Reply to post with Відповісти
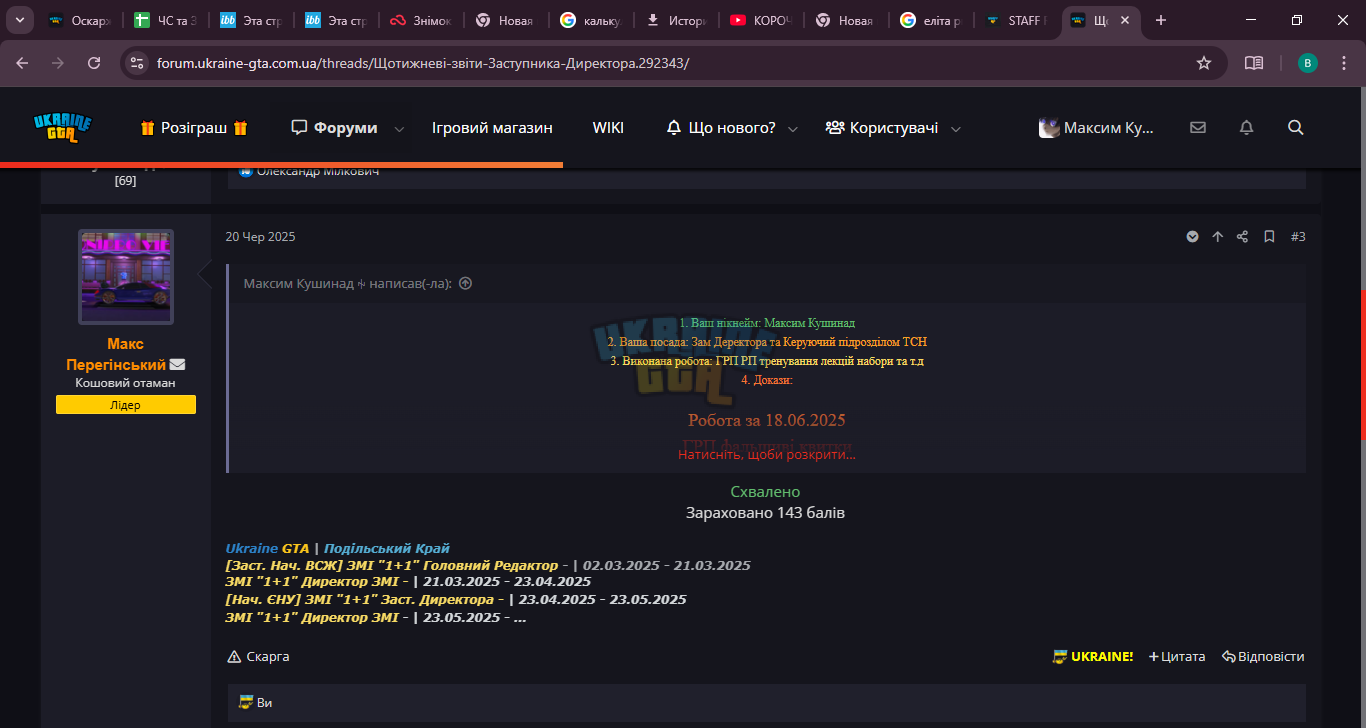The height and width of the screenshot is (728, 1366). (x=1263, y=657)
